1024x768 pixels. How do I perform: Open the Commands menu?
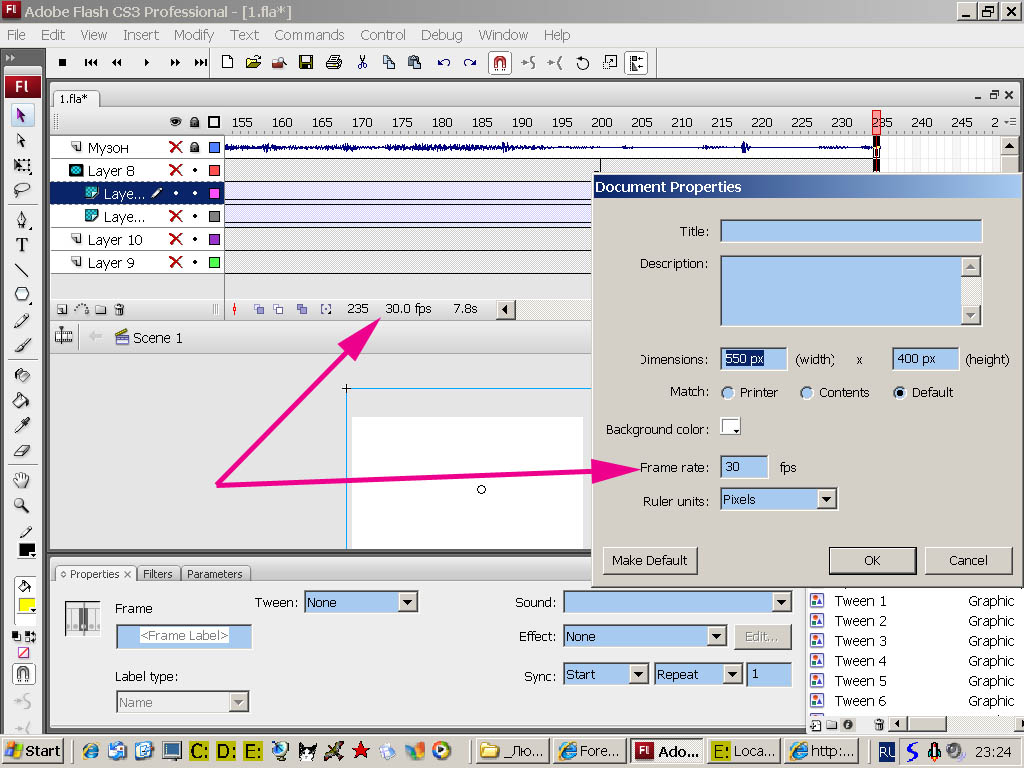click(309, 35)
